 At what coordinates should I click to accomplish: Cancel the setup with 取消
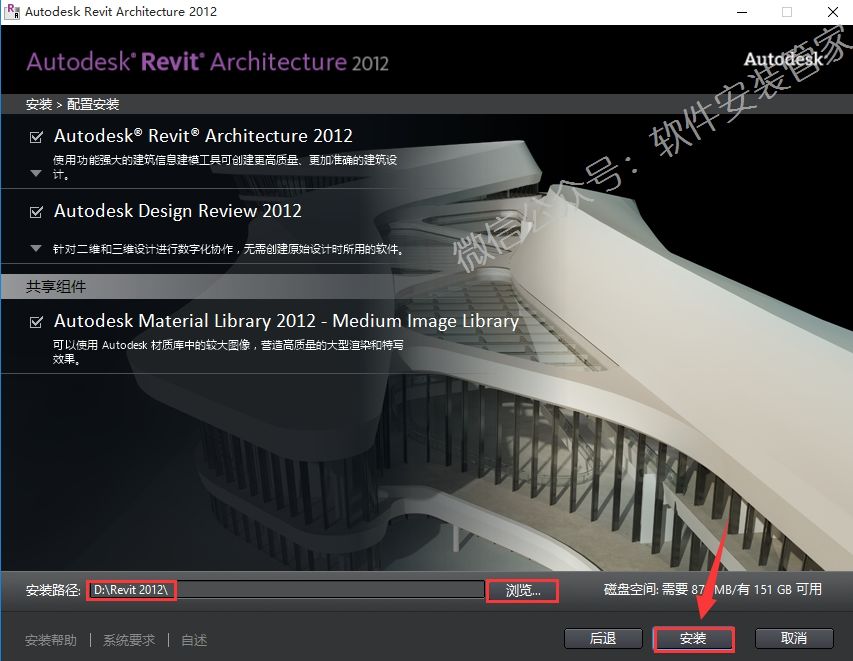(x=794, y=638)
